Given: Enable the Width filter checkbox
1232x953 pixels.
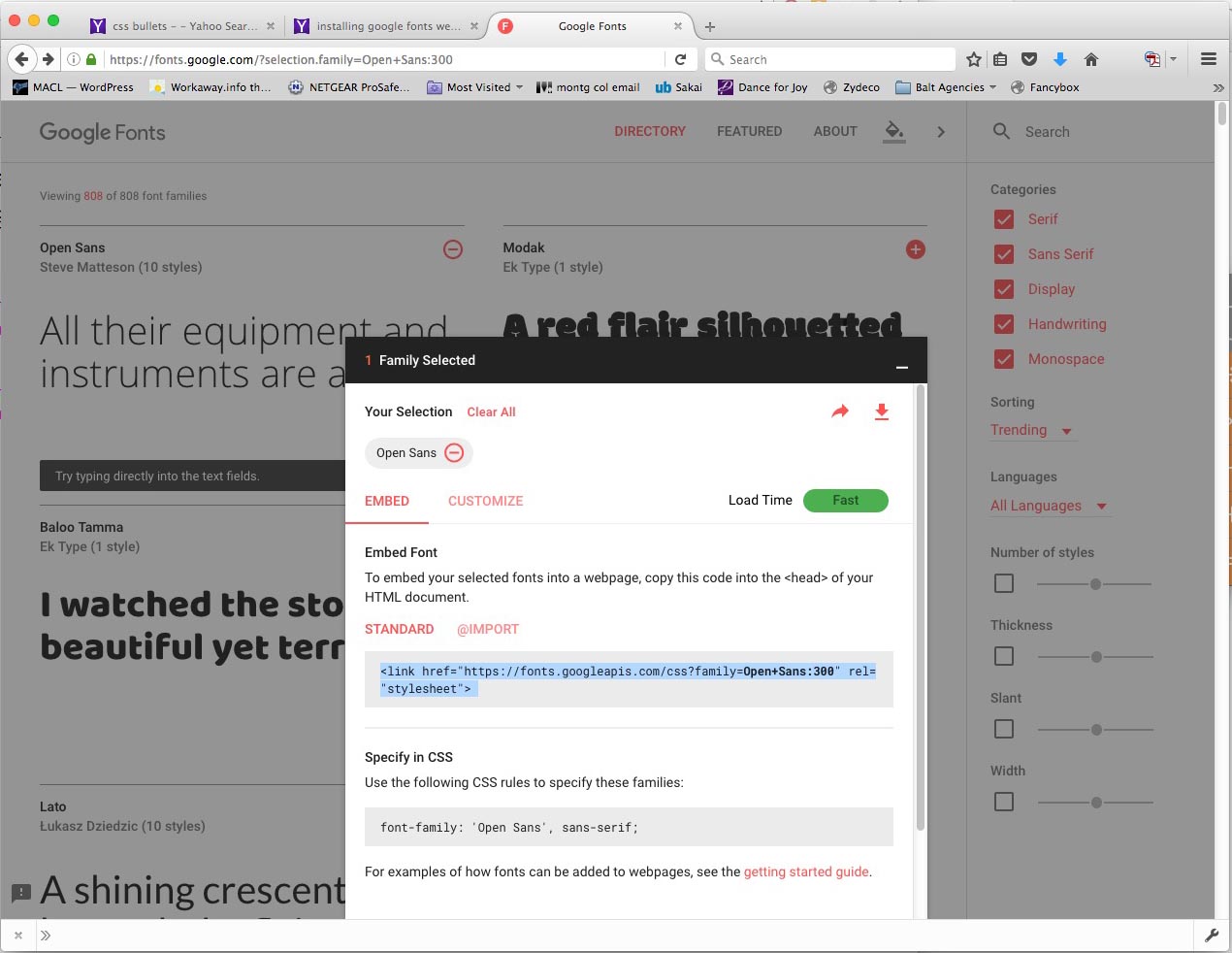Looking at the screenshot, I should [x=1004, y=802].
